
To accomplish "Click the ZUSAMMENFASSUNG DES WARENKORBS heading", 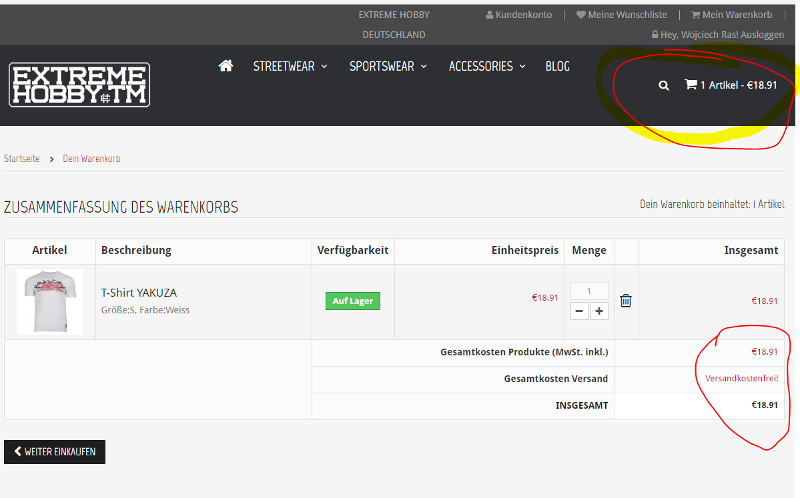I will coord(121,207).
